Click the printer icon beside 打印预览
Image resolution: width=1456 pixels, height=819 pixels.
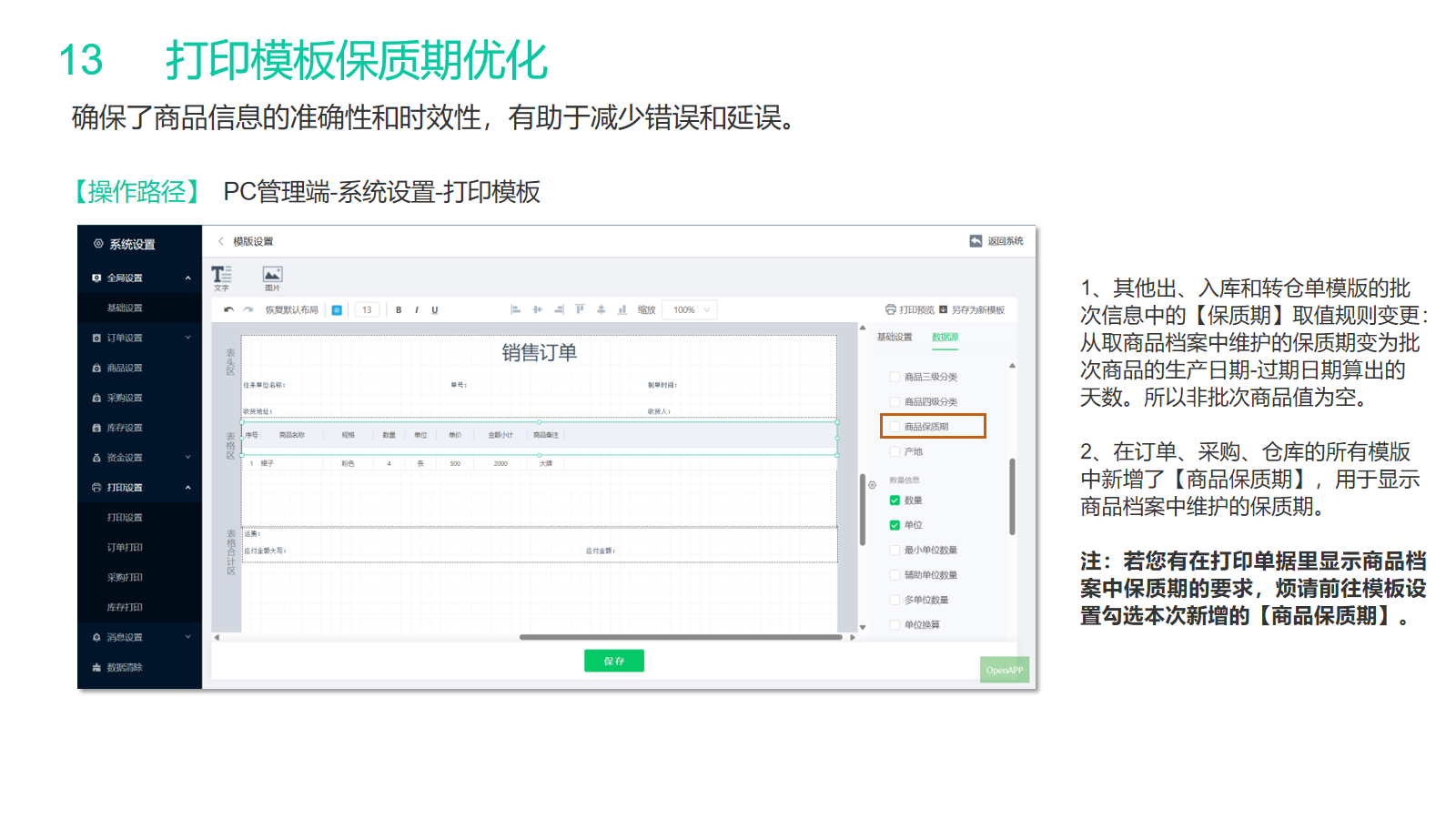click(891, 309)
